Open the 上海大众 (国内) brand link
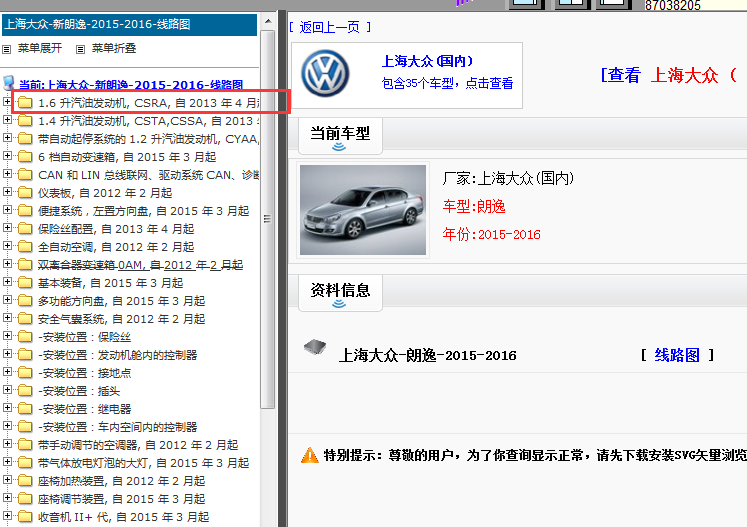Image resolution: width=747 pixels, height=527 pixels. point(427,61)
